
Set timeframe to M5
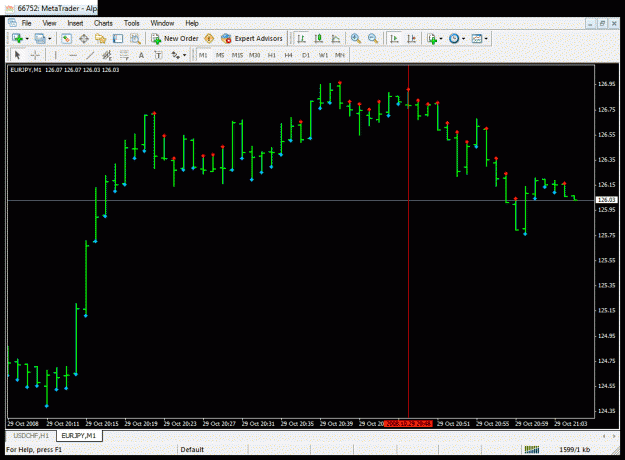220,55
